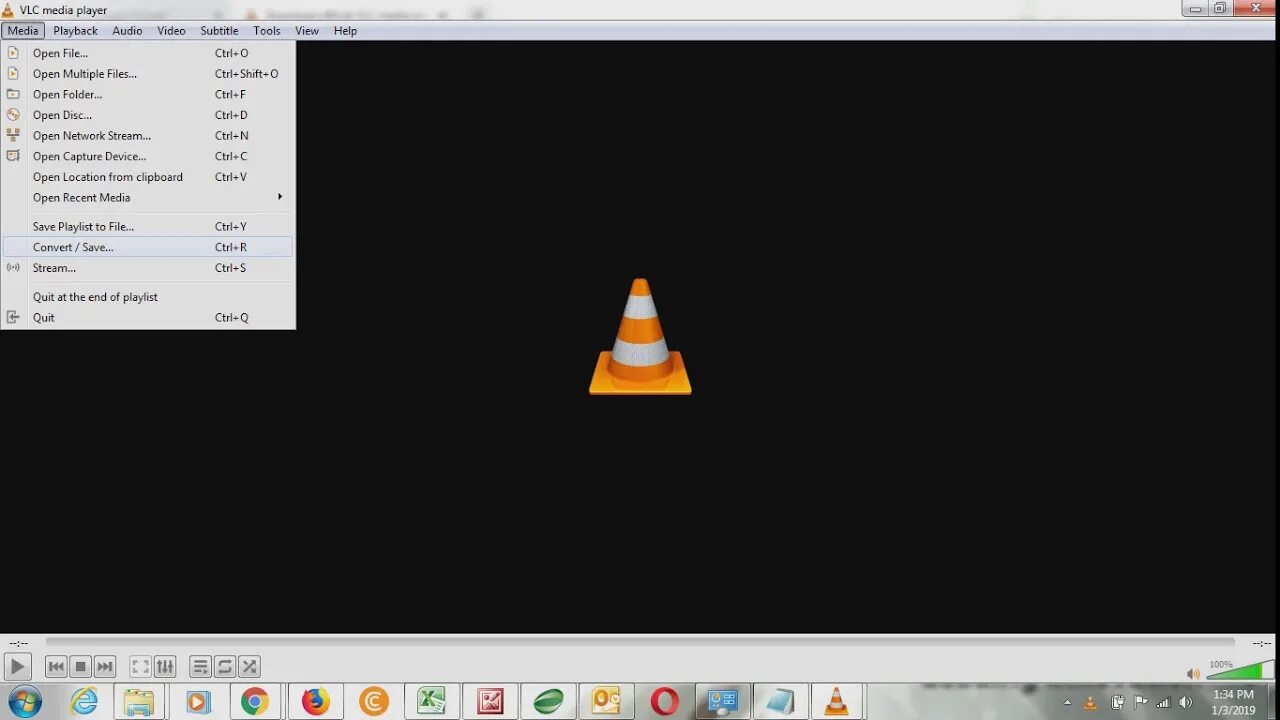Open system volume tray icon

(x=1186, y=702)
